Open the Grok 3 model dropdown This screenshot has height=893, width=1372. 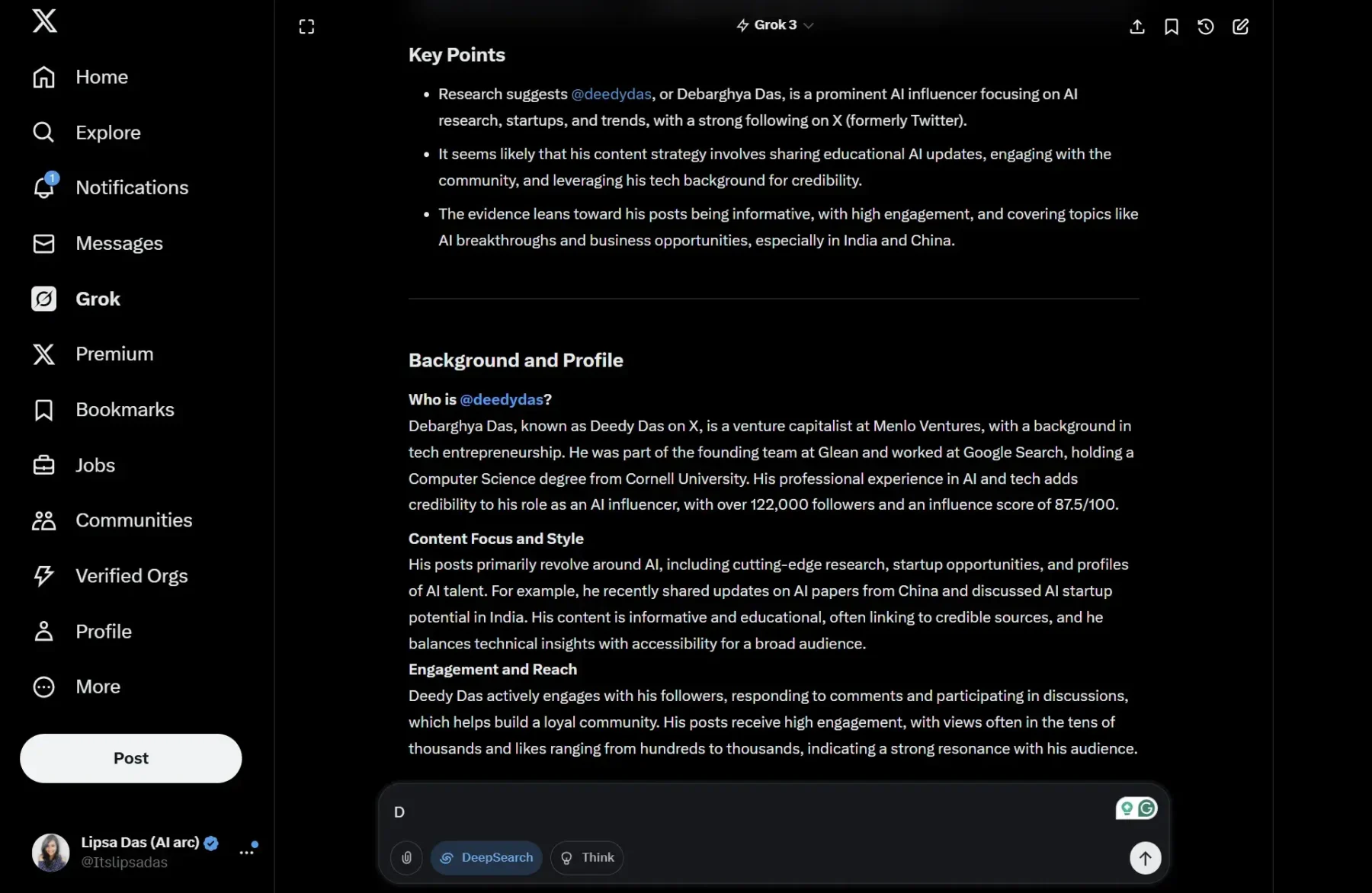[x=774, y=25]
